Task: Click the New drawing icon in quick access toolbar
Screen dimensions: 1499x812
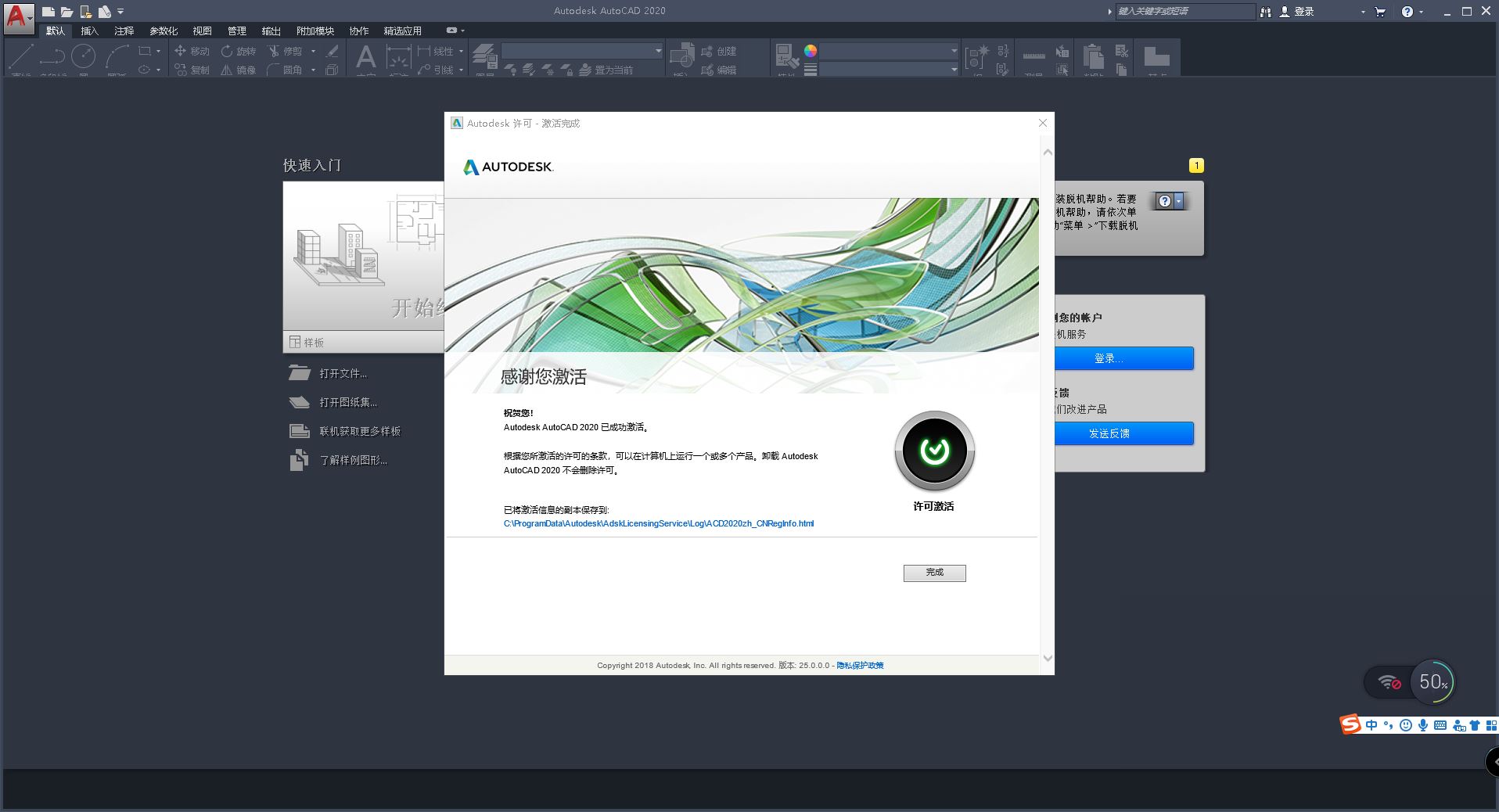Action: point(49,12)
